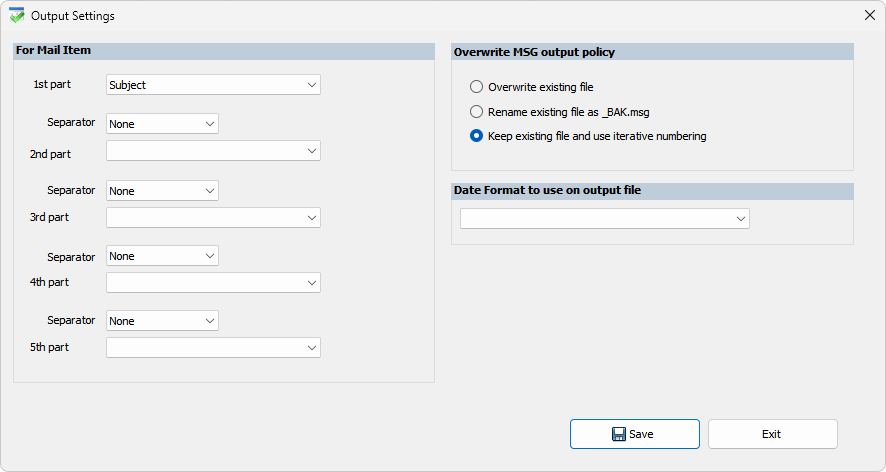
Task: Choose Keep existing file with iterative numbering
Action: coord(477,136)
